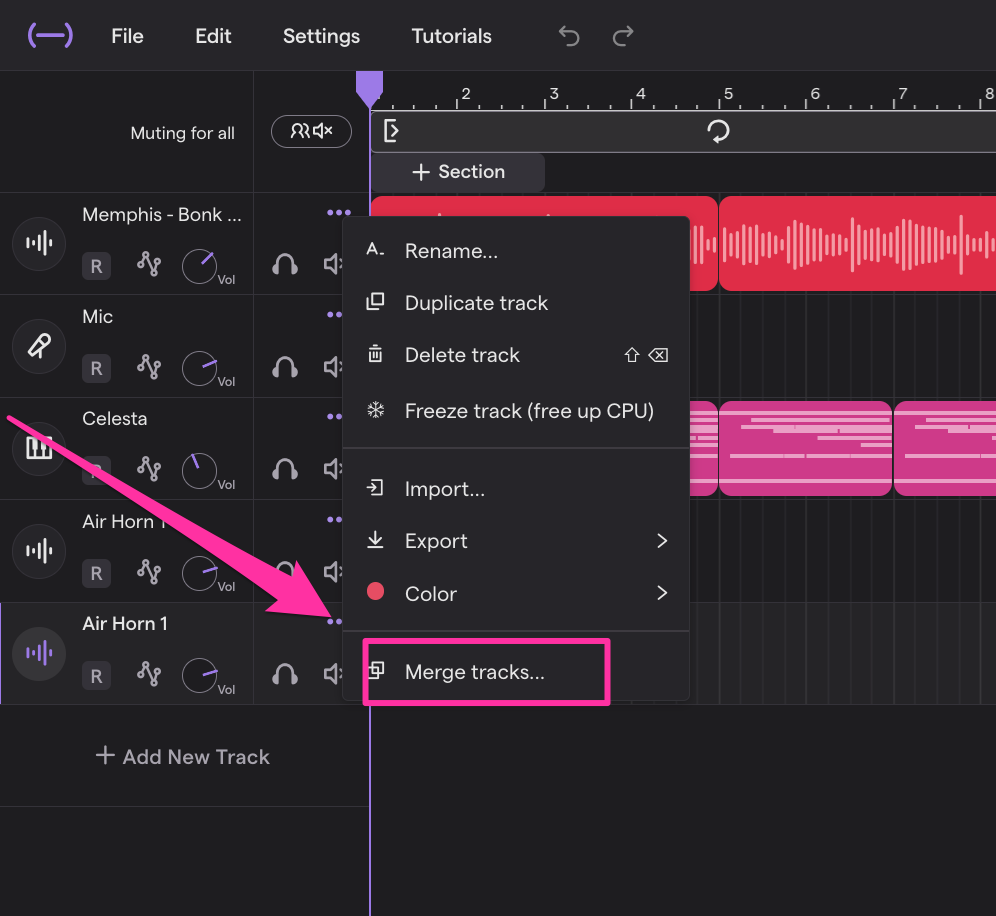
Task: Click the selected Air Horn 1 waveform icon
Action: (x=39, y=654)
